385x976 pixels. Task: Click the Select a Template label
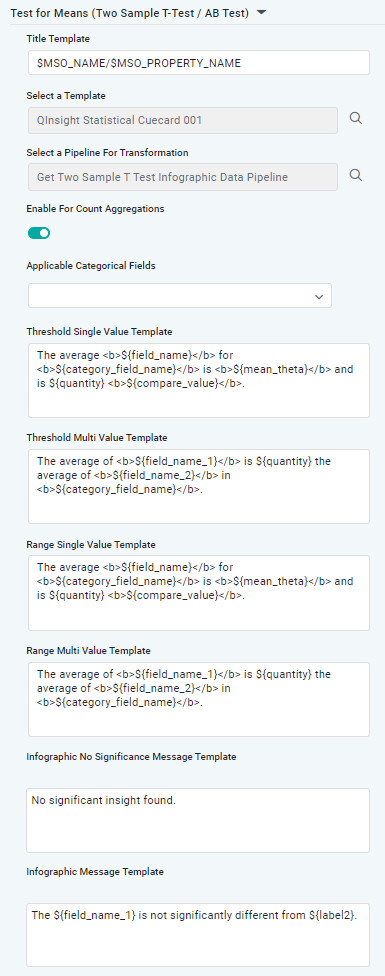coord(66,96)
